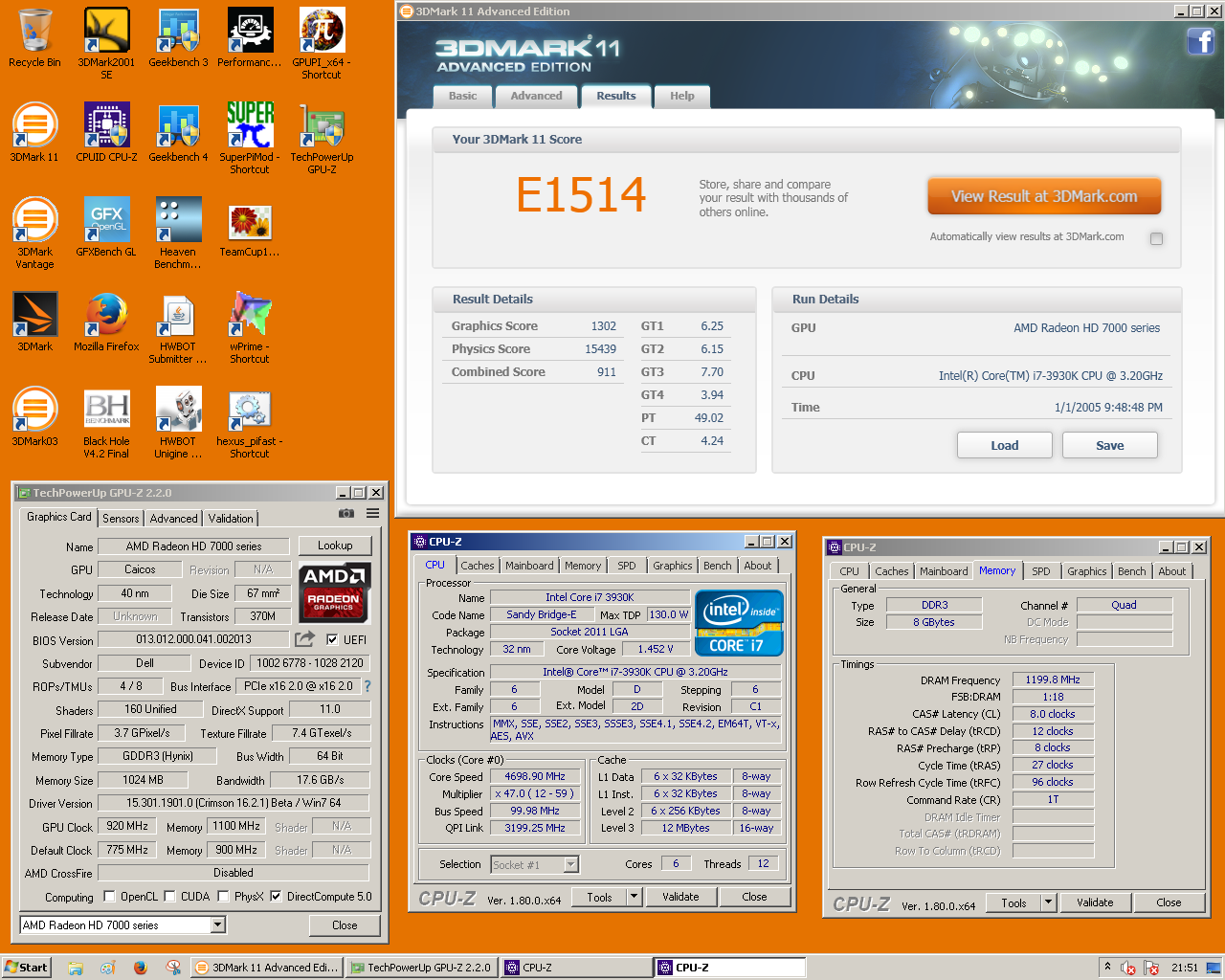Screen dimensions: 1225x980
Task: Save BIOS using GPU-Z share icon
Action: 304,638
